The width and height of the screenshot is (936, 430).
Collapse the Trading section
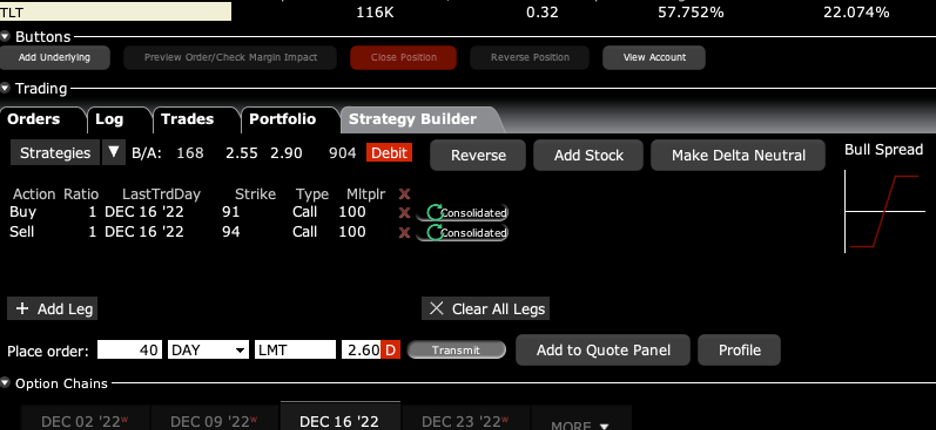coord(6,89)
